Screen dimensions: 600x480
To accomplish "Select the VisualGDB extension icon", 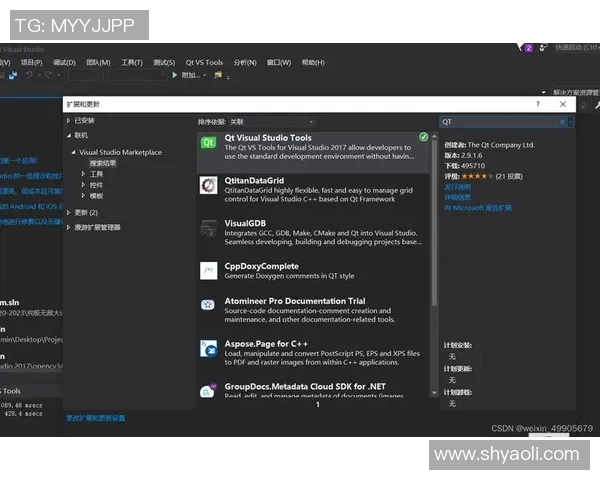I will coord(208,227).
